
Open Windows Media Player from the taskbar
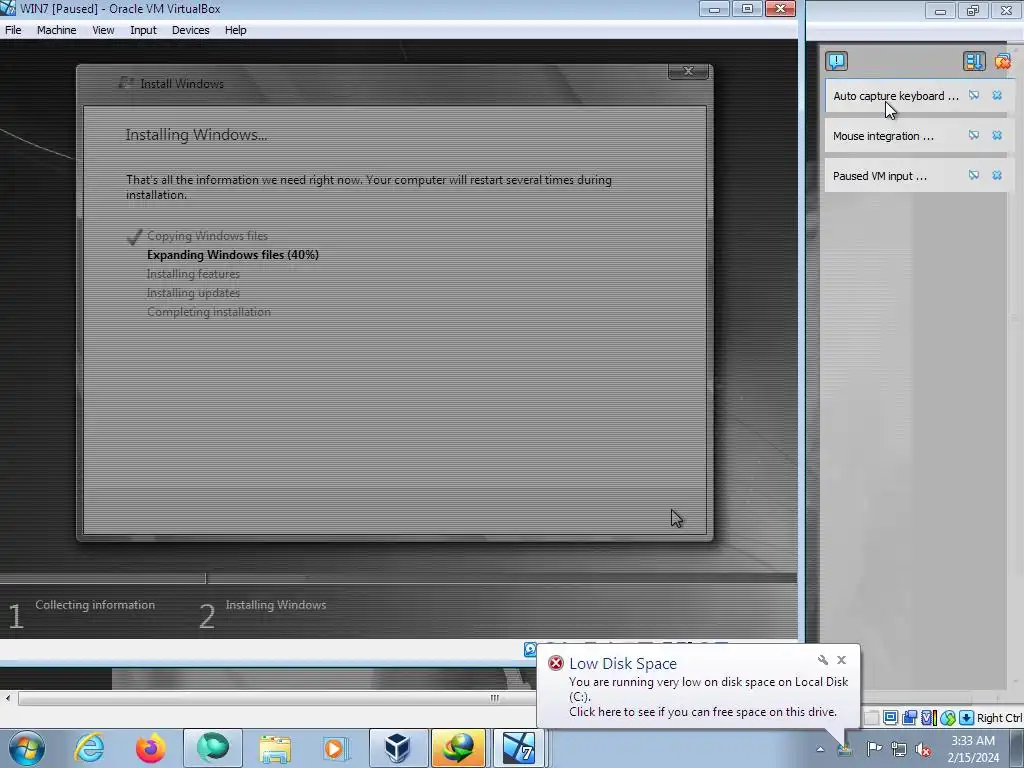click(x=336, y=748)
